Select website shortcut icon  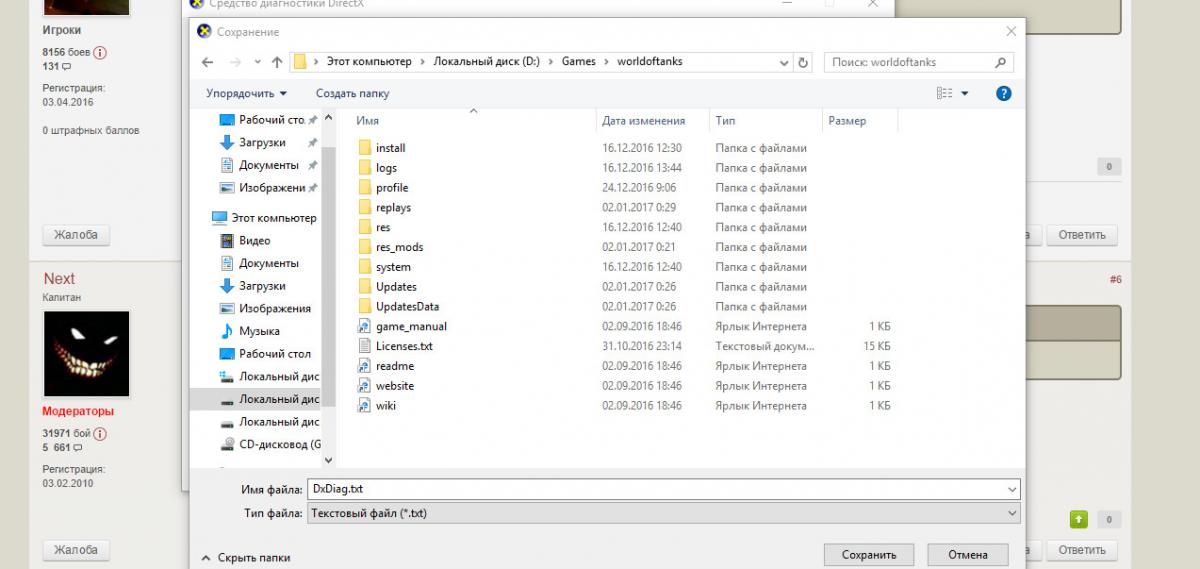tap(364, 386)
